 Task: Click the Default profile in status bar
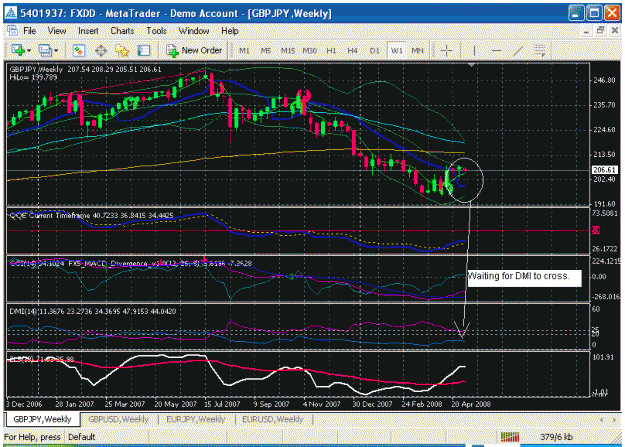(81, 437)
